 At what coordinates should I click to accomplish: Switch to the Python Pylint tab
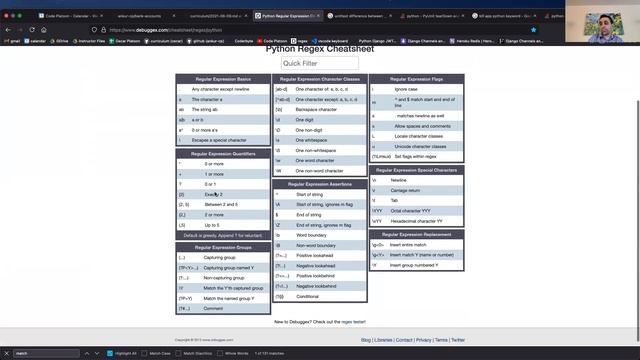(432, 16)
